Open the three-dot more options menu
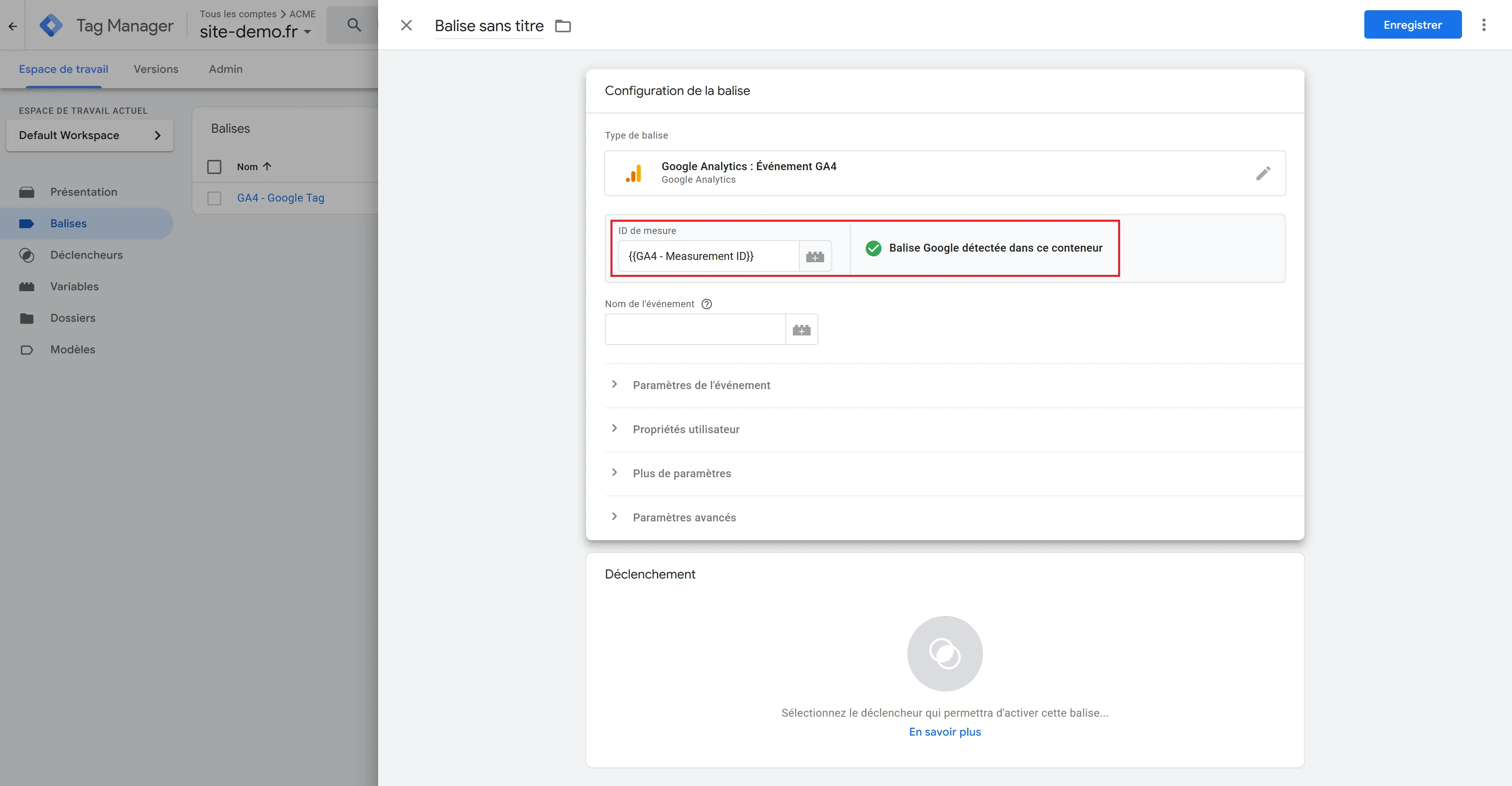The height and width of the screenshot is (786, 1512). click(1484, 25)
